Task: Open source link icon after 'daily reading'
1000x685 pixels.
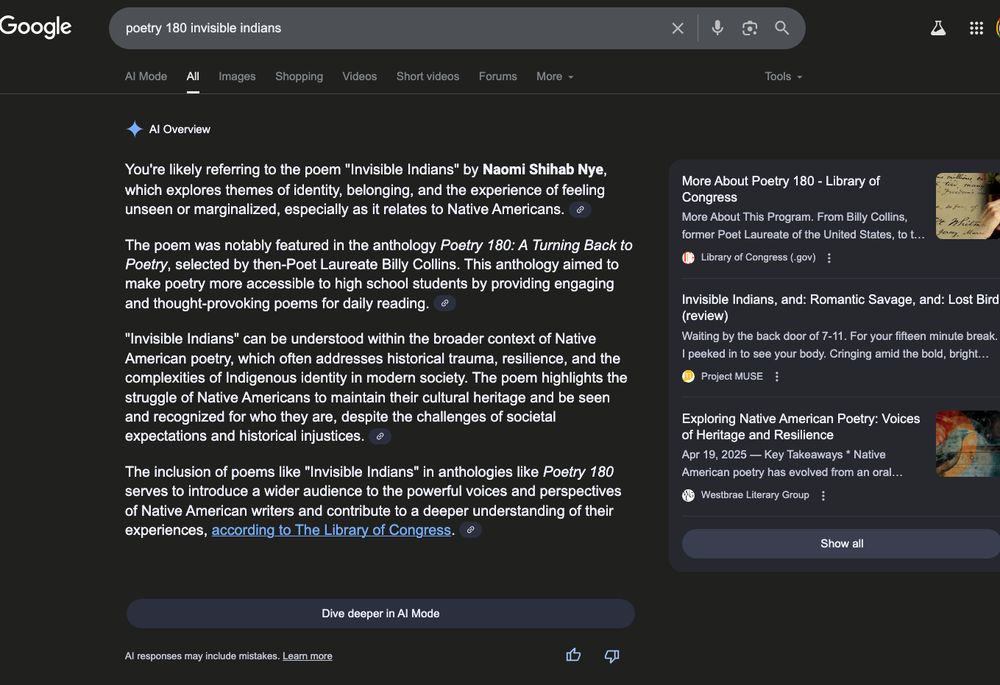Action: click(x=445, y=303)
